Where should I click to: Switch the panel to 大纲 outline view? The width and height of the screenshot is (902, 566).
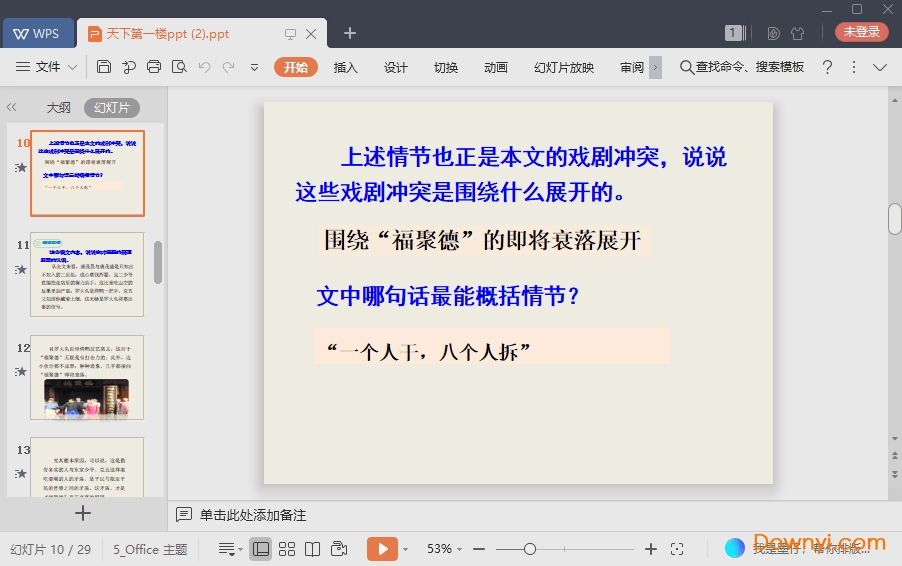point(58,108)
